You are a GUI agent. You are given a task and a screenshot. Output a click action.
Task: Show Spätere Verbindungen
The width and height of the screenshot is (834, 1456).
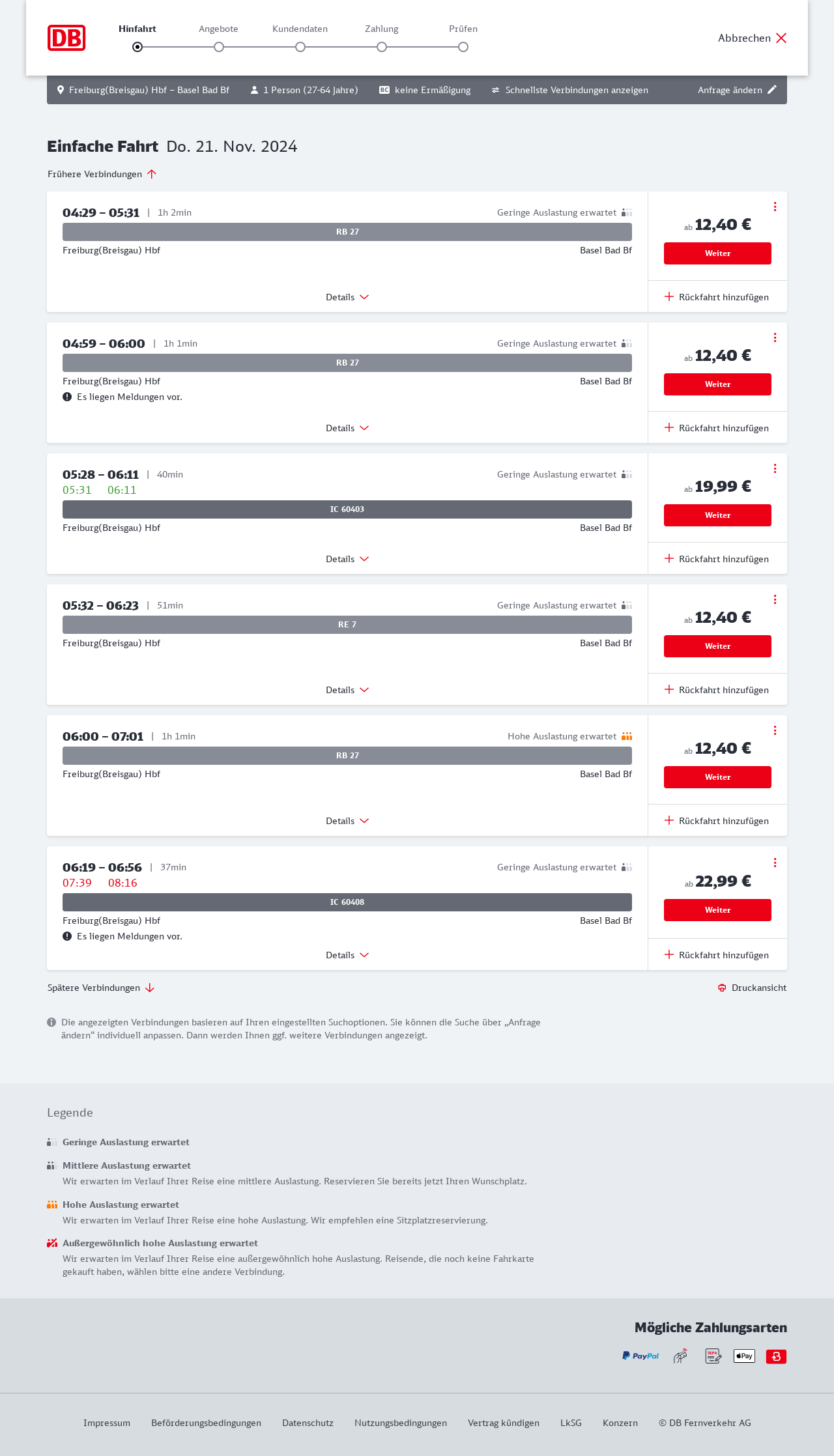click(x=101, y=988)
